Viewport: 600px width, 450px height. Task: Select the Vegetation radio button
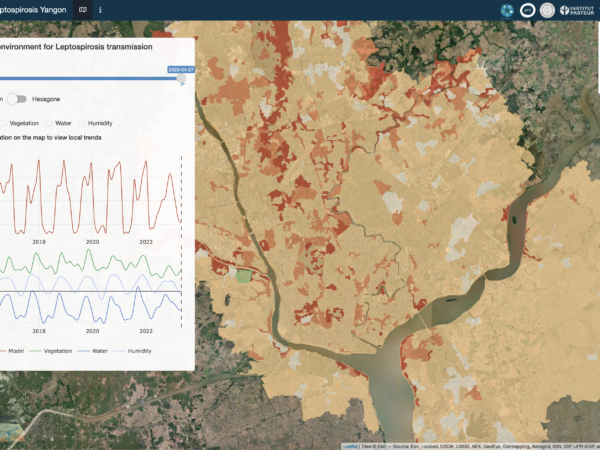(3, 123)
